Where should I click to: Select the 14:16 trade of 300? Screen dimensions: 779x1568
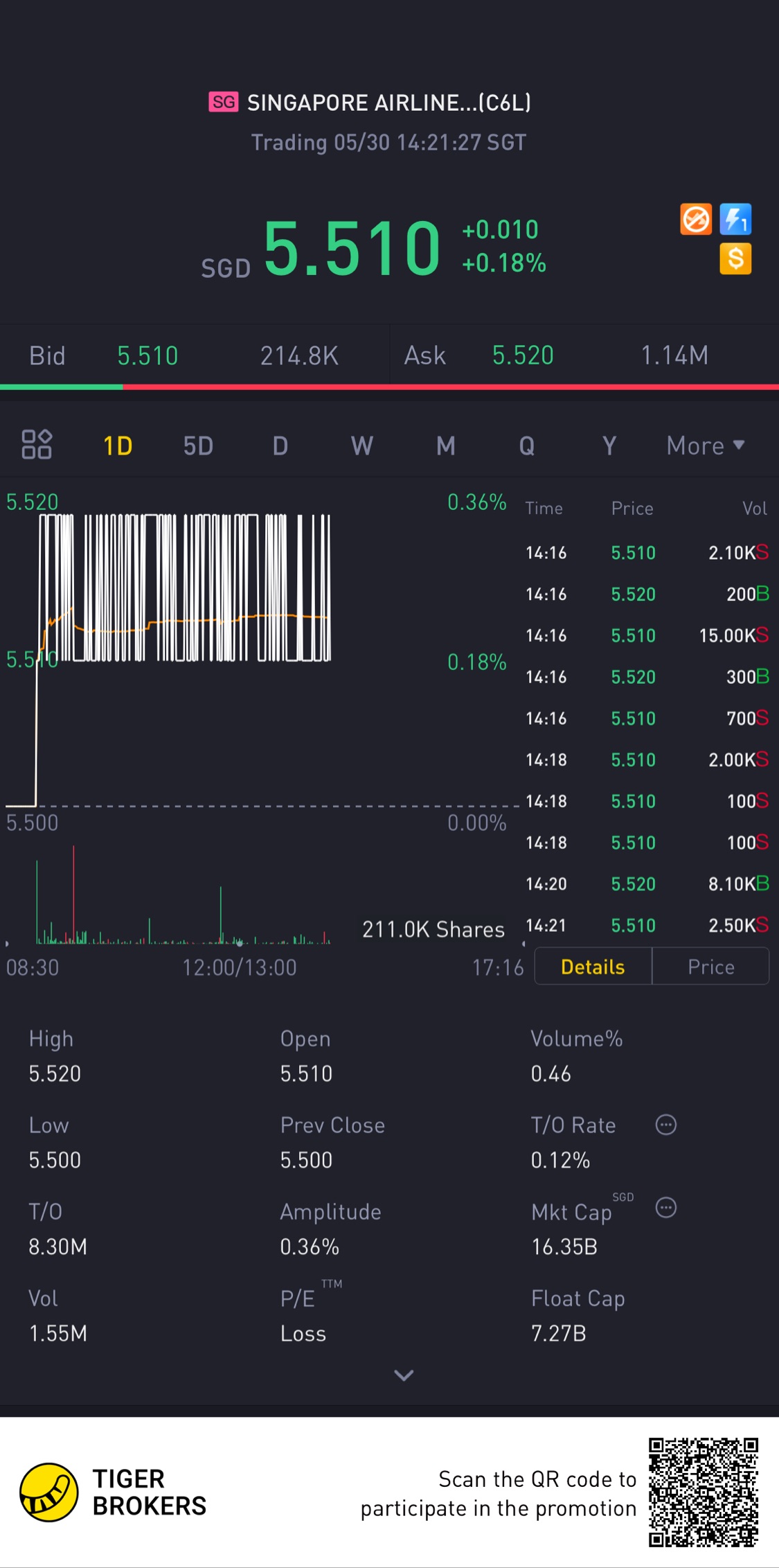[x=647, y=676]
